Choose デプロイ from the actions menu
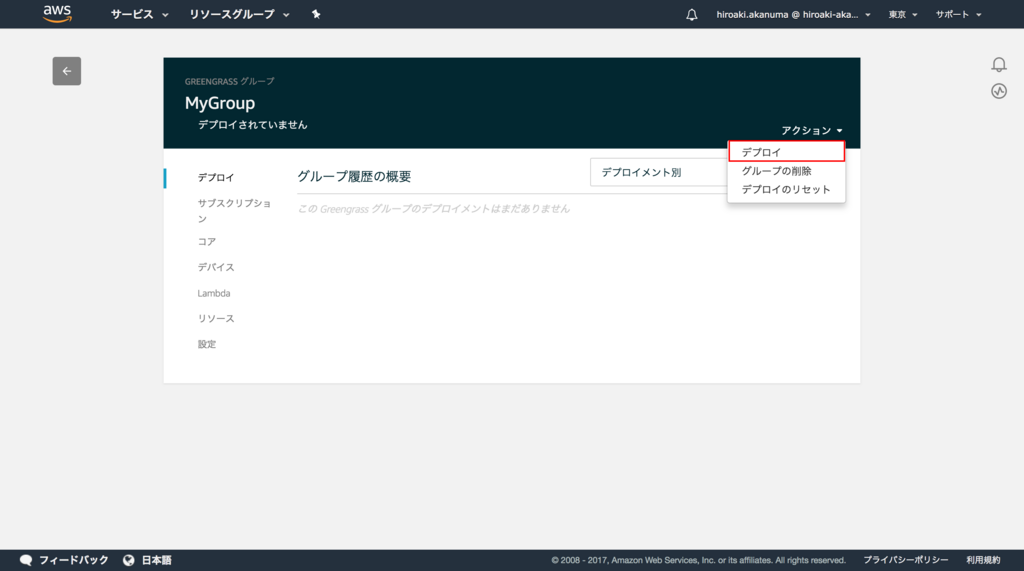The image size is (1024, 571). pos(786,152)
